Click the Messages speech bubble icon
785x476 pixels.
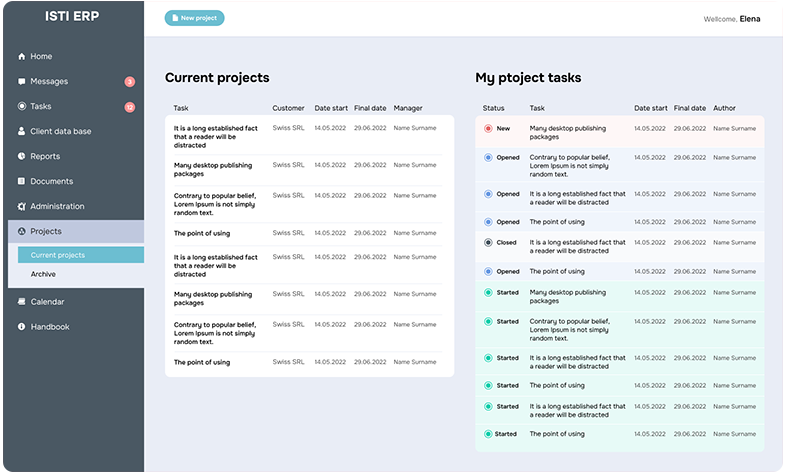click(x=22, y=82)
